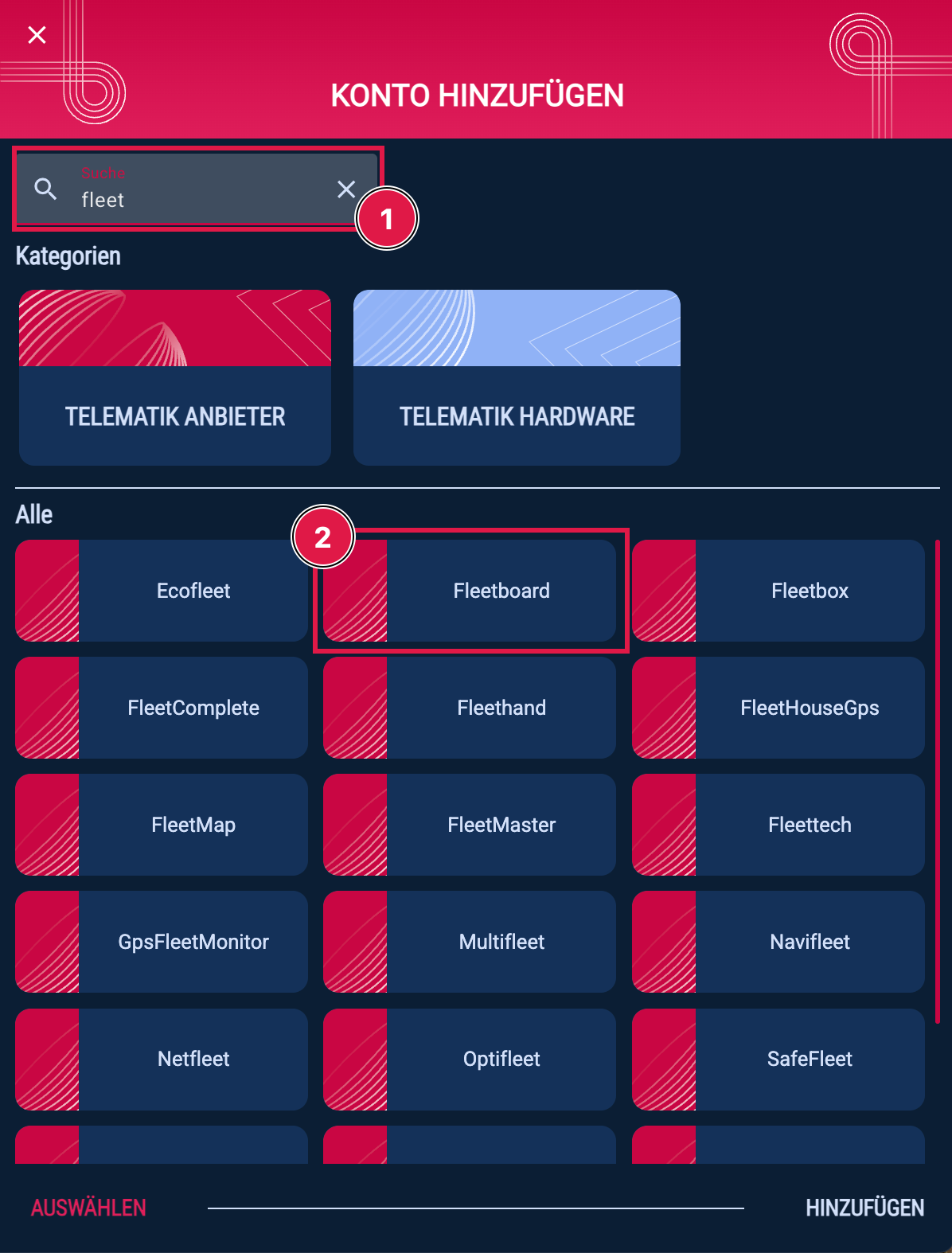This screenshot has height=1253, width=952.
Task: Go to the Auswählen step
Action: pyautogui.click(x=88, y=1208)
